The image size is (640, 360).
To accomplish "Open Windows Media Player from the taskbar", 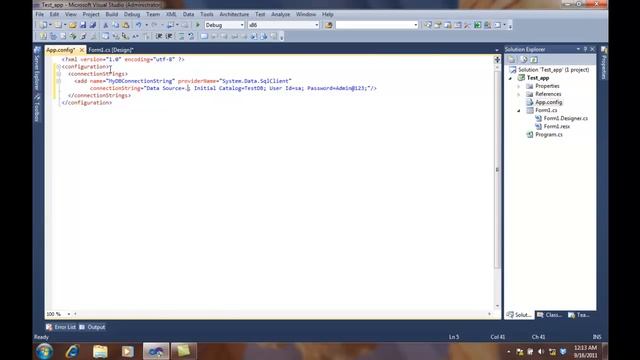I will (x=128, y=351).
